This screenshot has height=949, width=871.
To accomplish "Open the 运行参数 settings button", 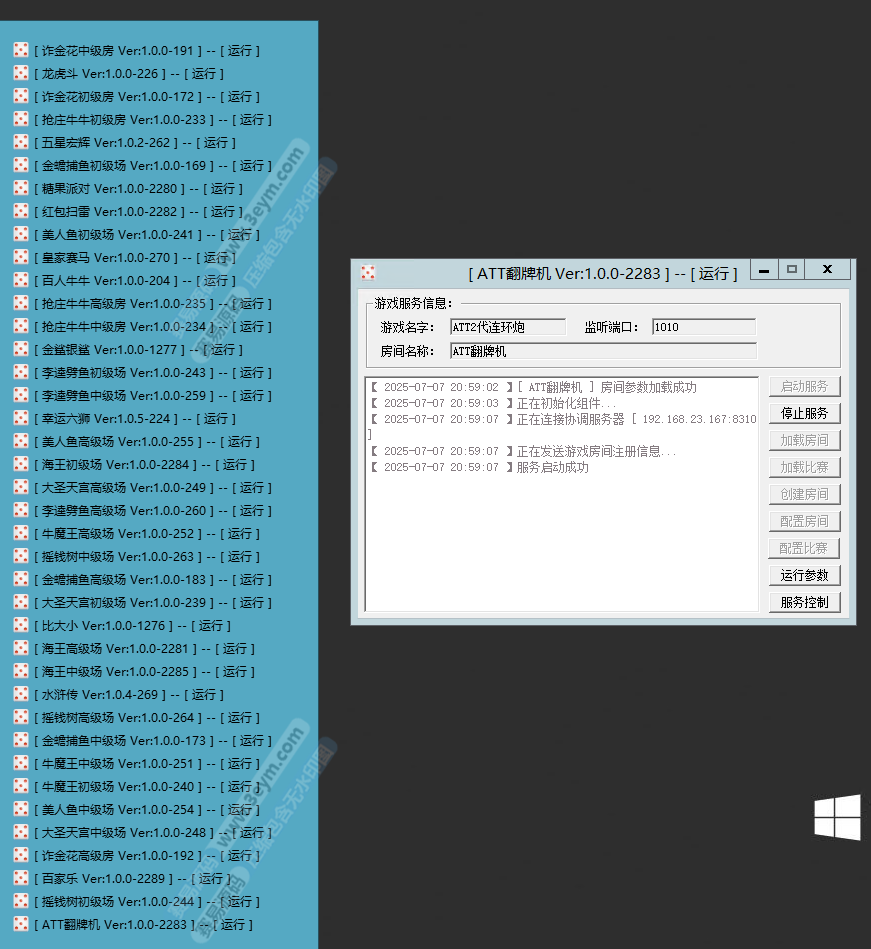I will (804, 575).
